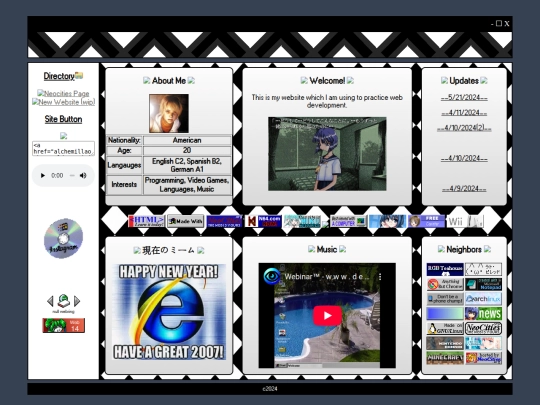Click the Microsoft Notepad neighbor button
The image size is (540, 405).
click(x=483, y=284)
